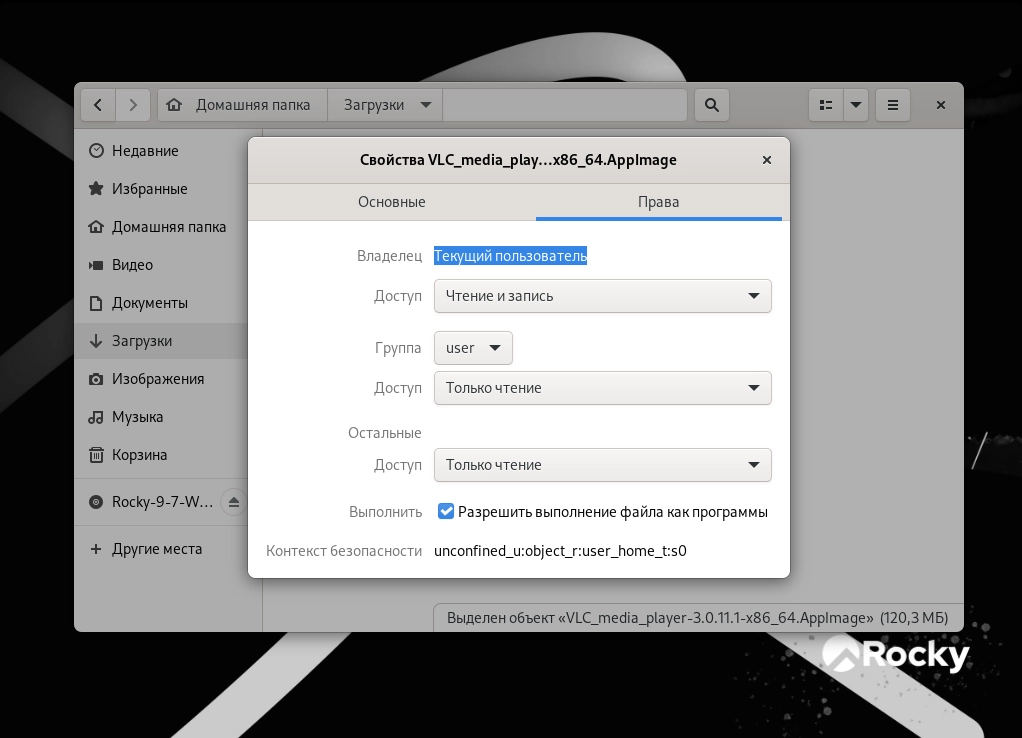
Task: Switch to the Основные tab
Action: point(392,202)
